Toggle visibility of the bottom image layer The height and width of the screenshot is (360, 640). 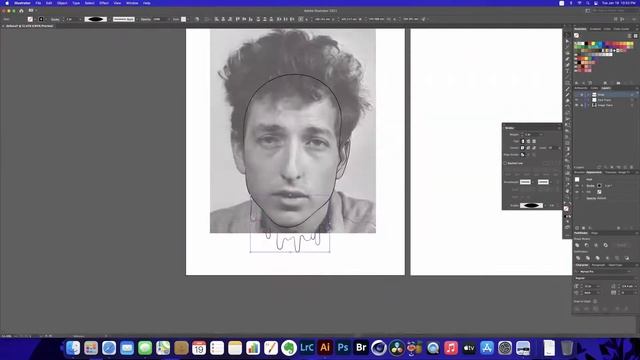click(576, 105)
